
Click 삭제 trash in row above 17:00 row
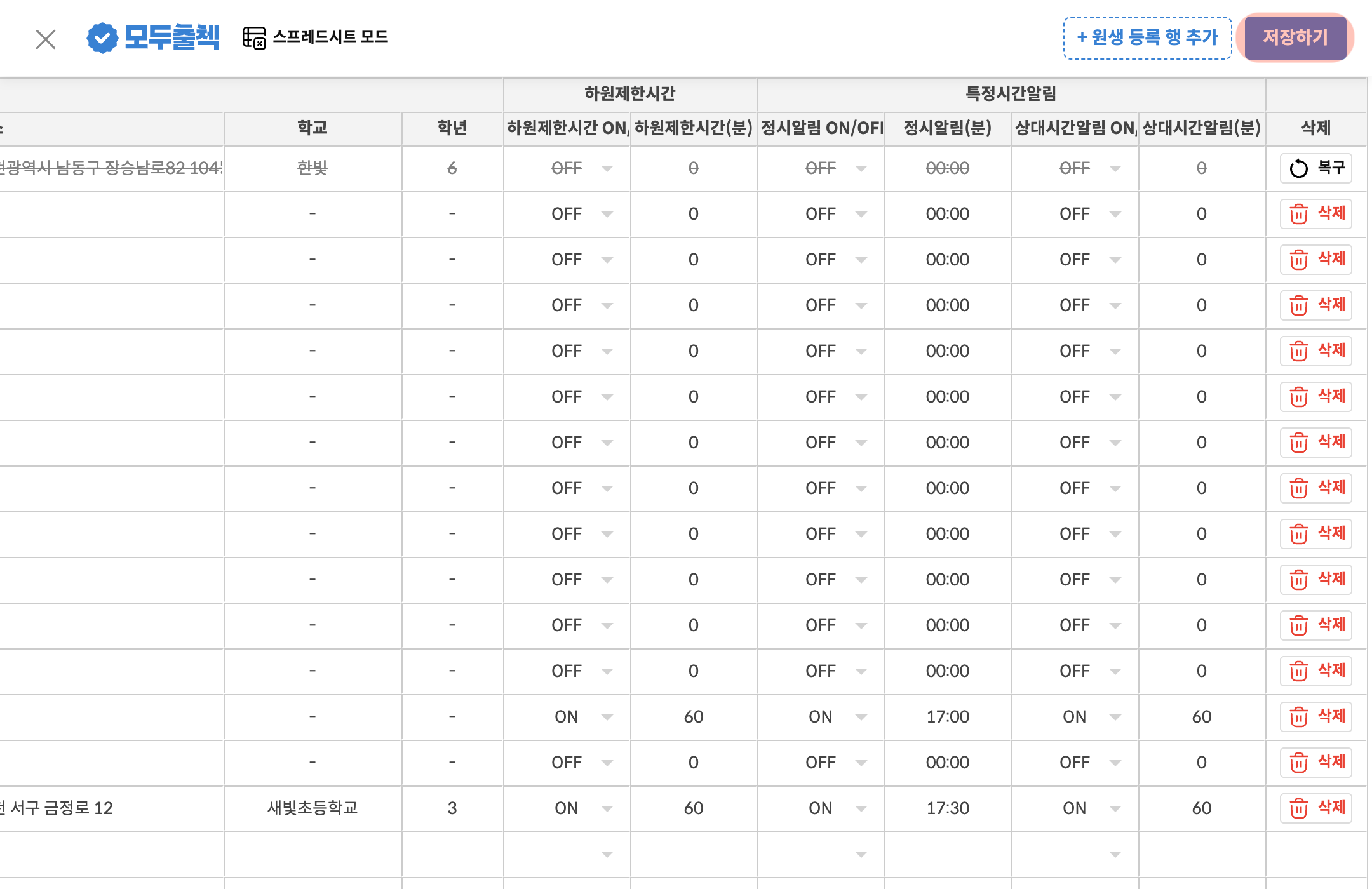(1315, 671)
